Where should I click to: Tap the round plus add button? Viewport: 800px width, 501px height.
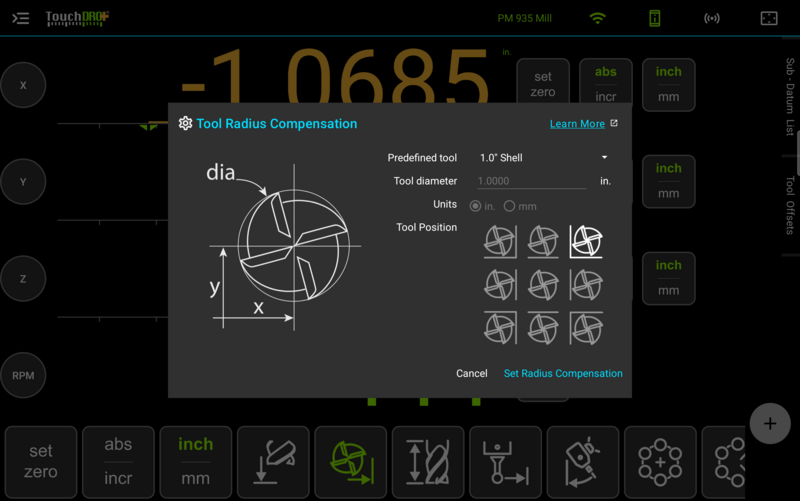tap(770, 423)
